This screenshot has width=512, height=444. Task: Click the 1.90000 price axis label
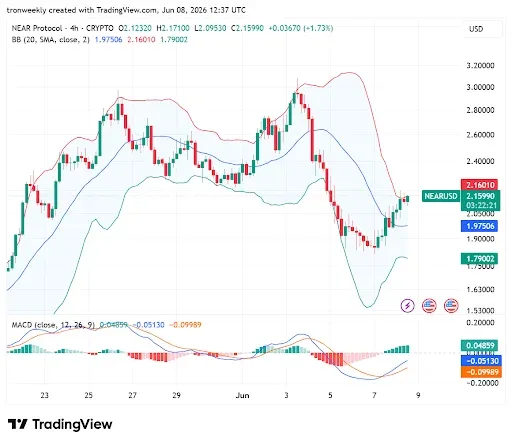pyautogui.click(x=480, y=239)
